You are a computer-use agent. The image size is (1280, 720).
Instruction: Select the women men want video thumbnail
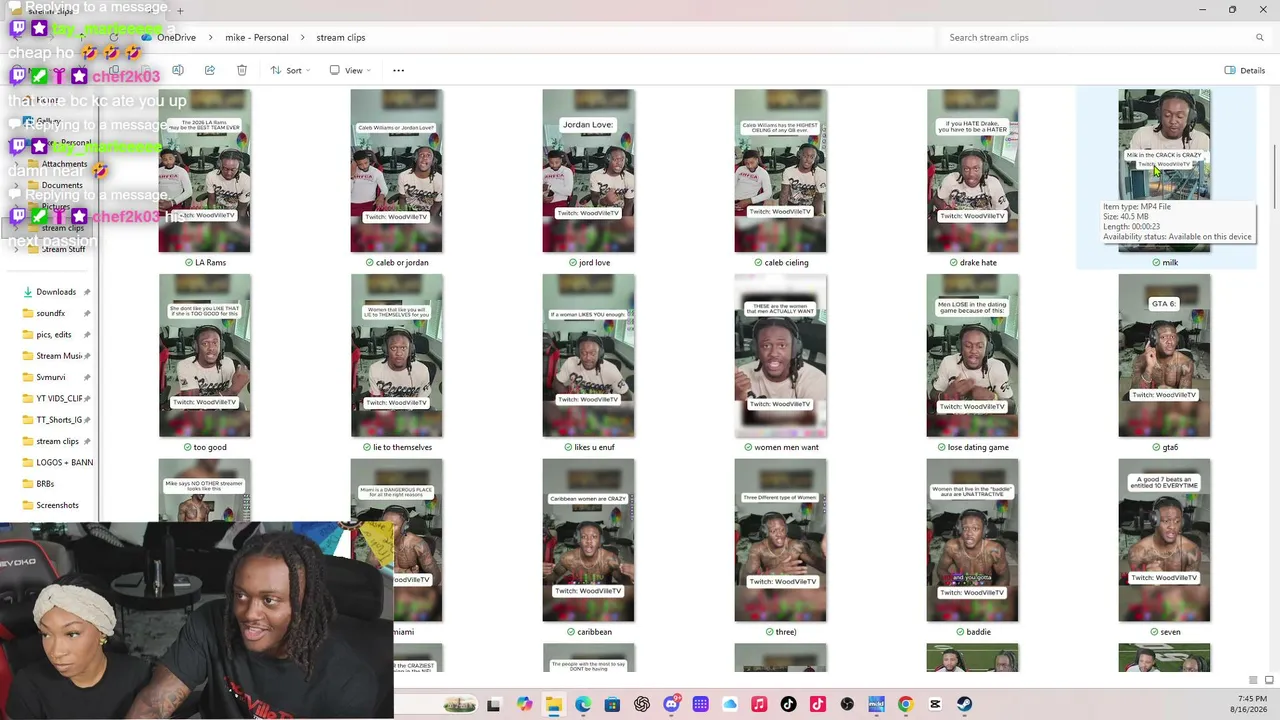(780, 356)
